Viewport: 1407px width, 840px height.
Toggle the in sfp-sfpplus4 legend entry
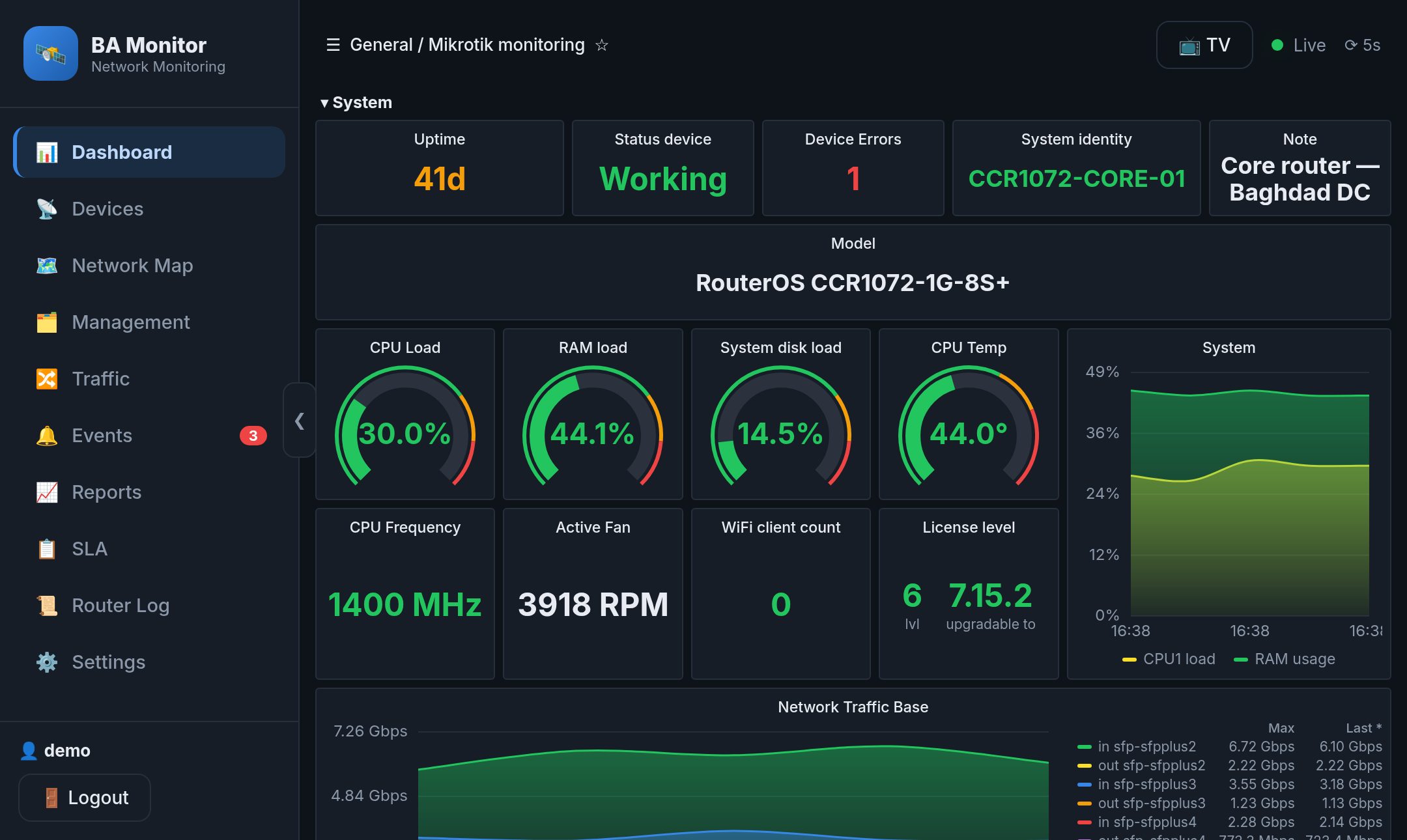pos(1137,822)
